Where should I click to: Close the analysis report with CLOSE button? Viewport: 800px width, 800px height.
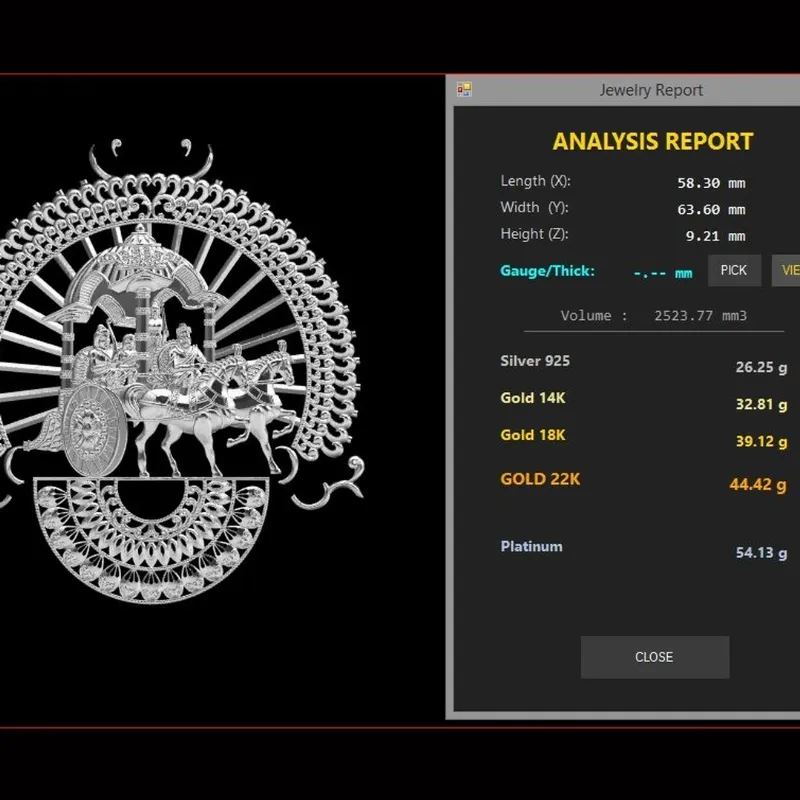click(655, 657)
